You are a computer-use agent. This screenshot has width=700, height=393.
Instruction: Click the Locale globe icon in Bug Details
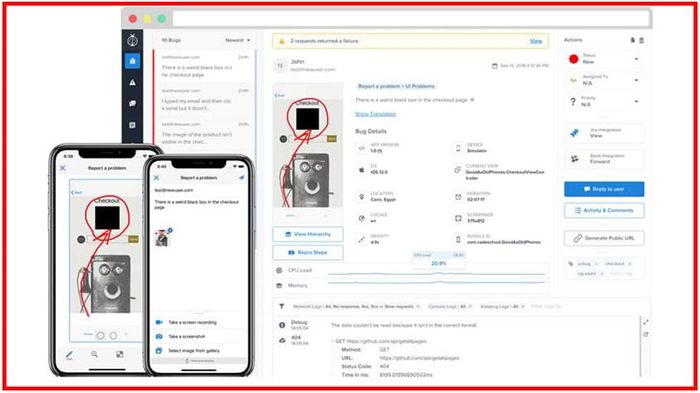(x=362, y=218)
